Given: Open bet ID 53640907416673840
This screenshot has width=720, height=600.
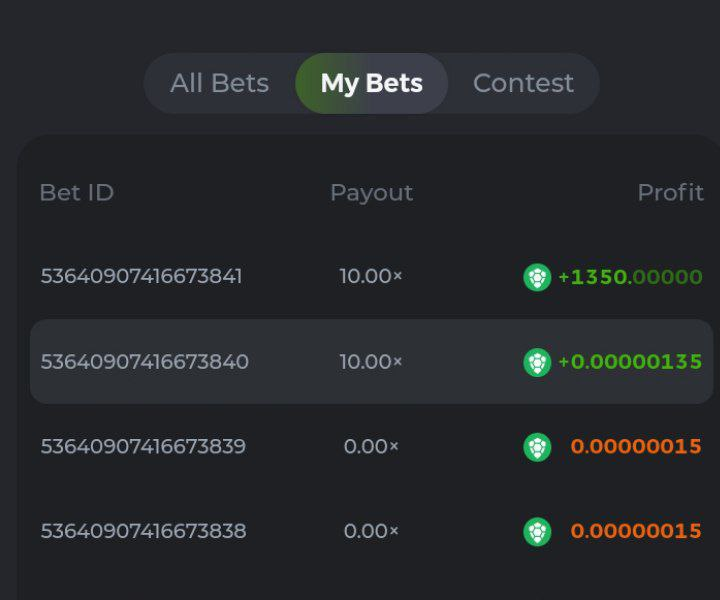Looking at the screenshot, I should click(144, 361).
